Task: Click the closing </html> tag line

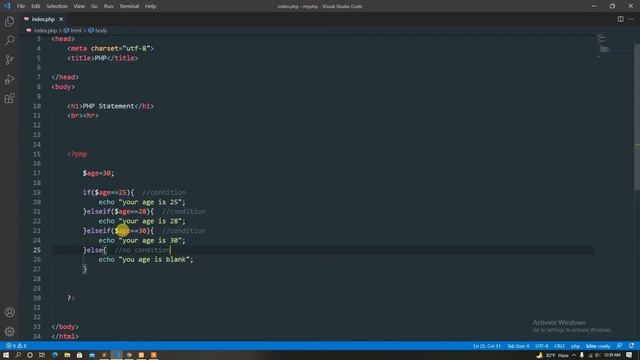Action: pos(65,336)
